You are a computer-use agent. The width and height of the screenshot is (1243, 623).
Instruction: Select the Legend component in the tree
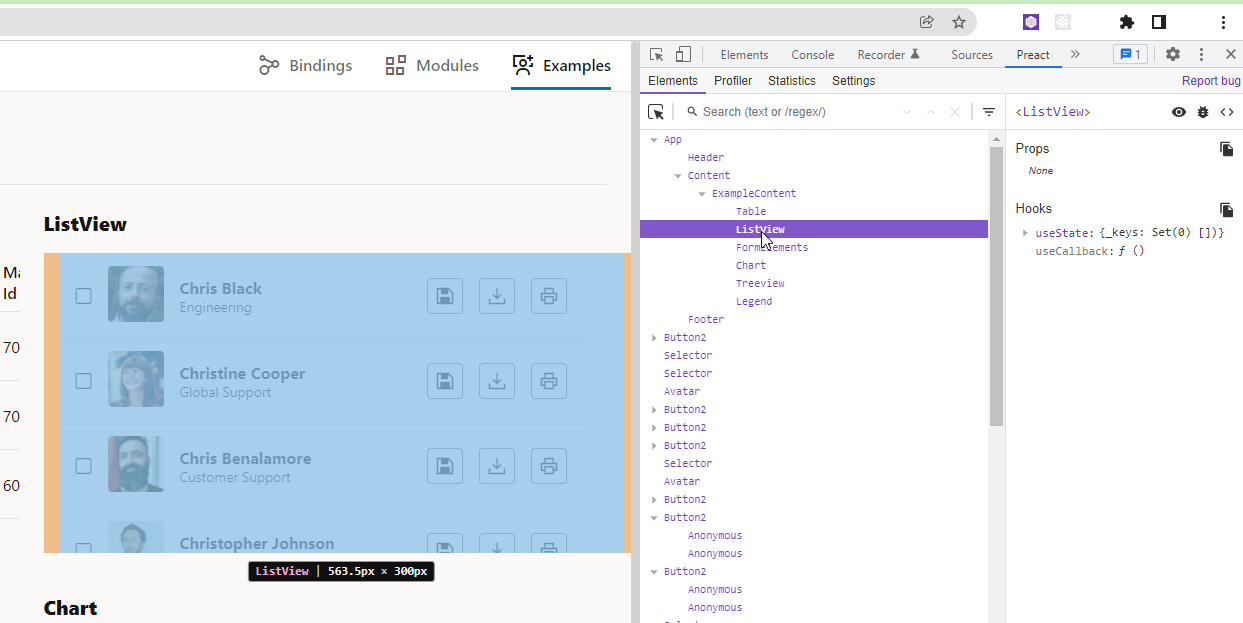[754, 302]
